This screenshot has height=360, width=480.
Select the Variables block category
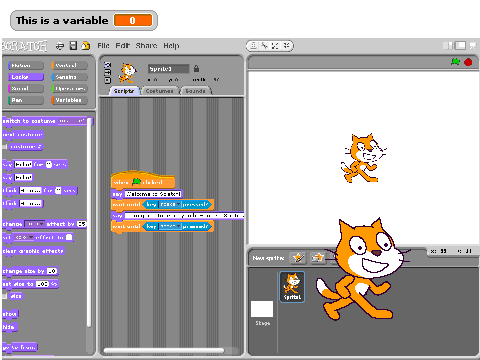click(69, 100)
